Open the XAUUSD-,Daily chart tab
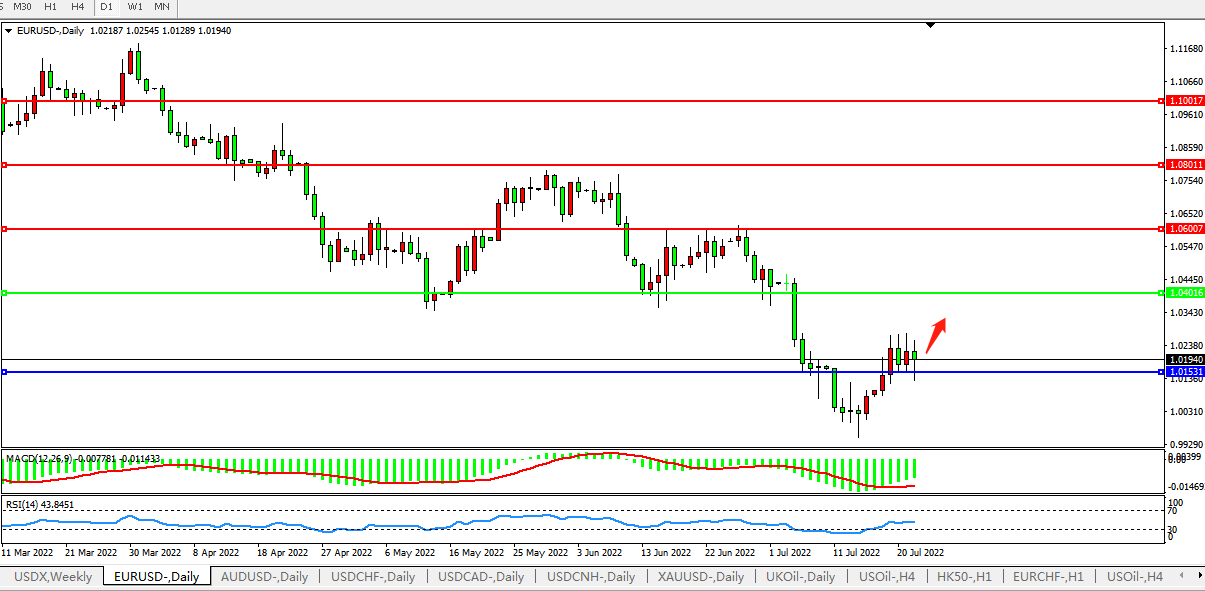This screenshot has width=1205, height=591. tap(700, 577)
